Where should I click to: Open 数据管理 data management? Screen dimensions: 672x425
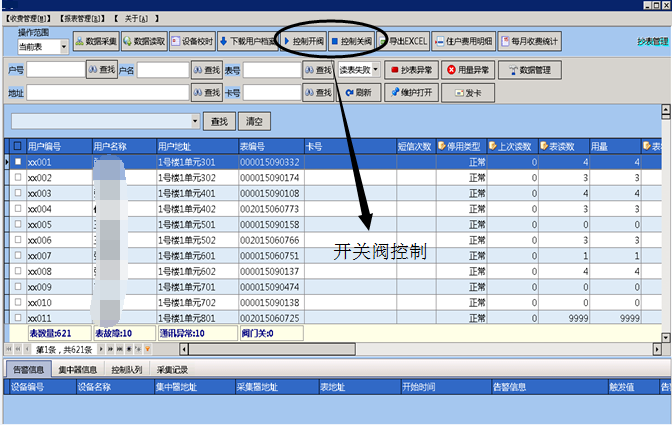pos(530,70)
